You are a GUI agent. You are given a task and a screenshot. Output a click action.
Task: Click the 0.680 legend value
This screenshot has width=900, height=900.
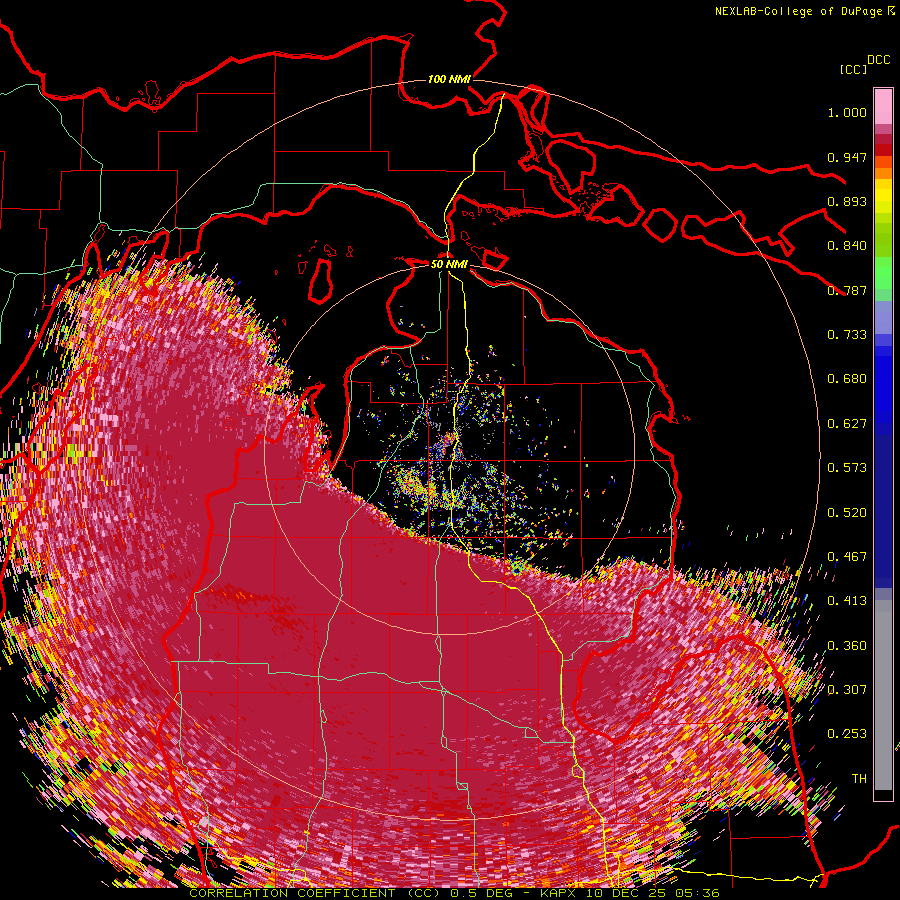[847, 379]
